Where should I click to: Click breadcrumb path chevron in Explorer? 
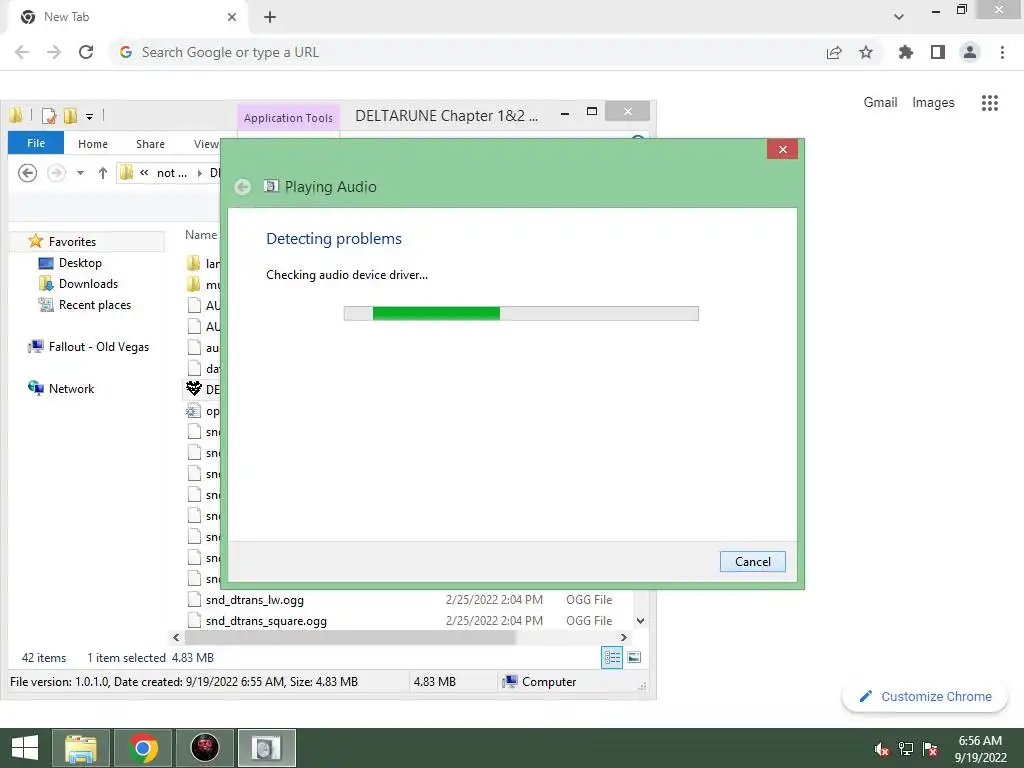(144, 173)
